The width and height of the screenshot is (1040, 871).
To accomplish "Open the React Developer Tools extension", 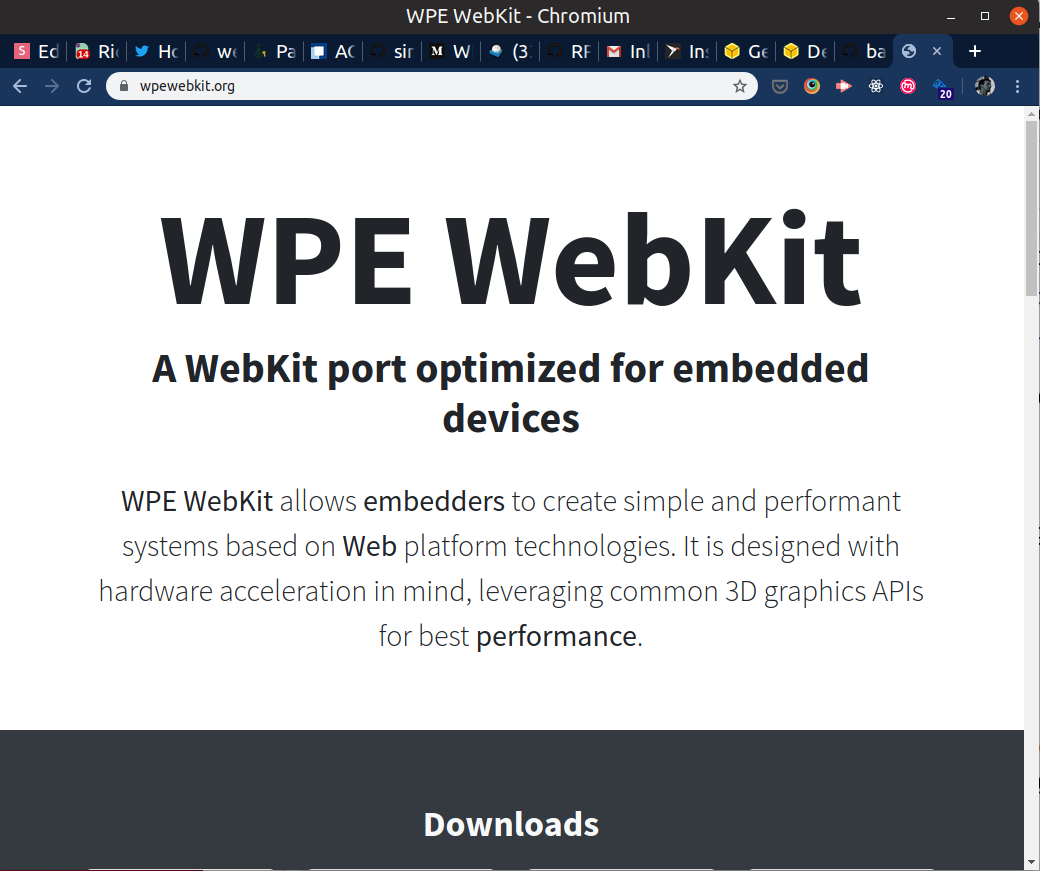I will tap(876, 86).
